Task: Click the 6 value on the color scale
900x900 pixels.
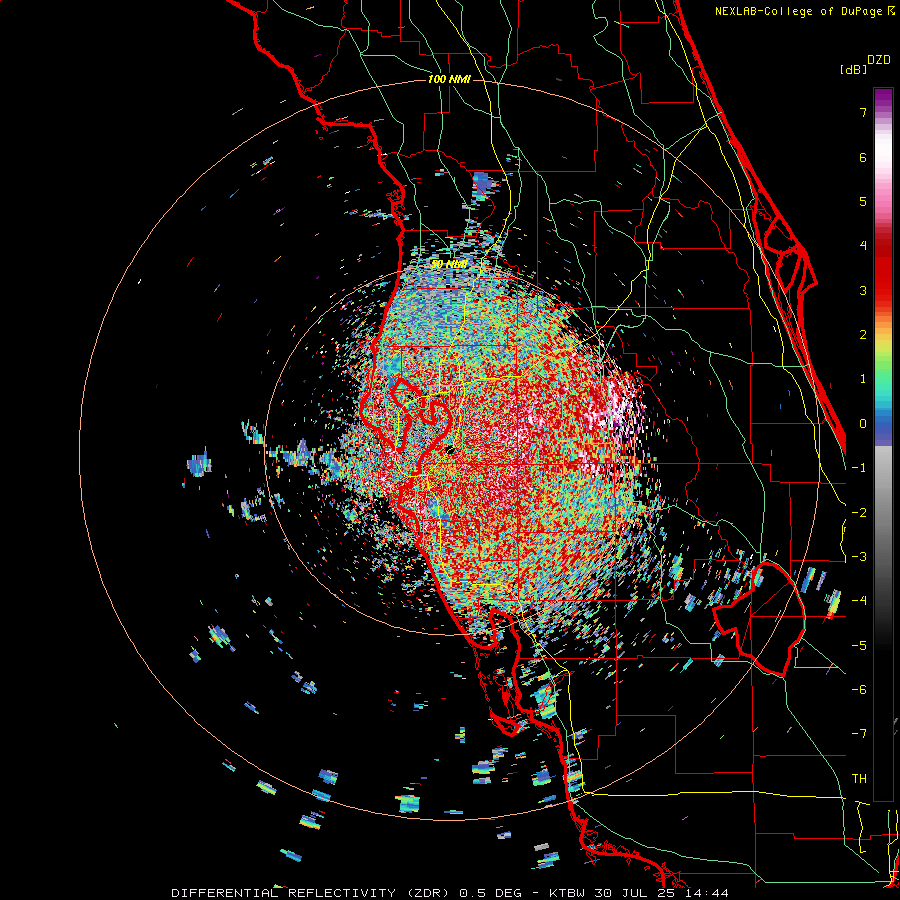Action: [863, 157]
